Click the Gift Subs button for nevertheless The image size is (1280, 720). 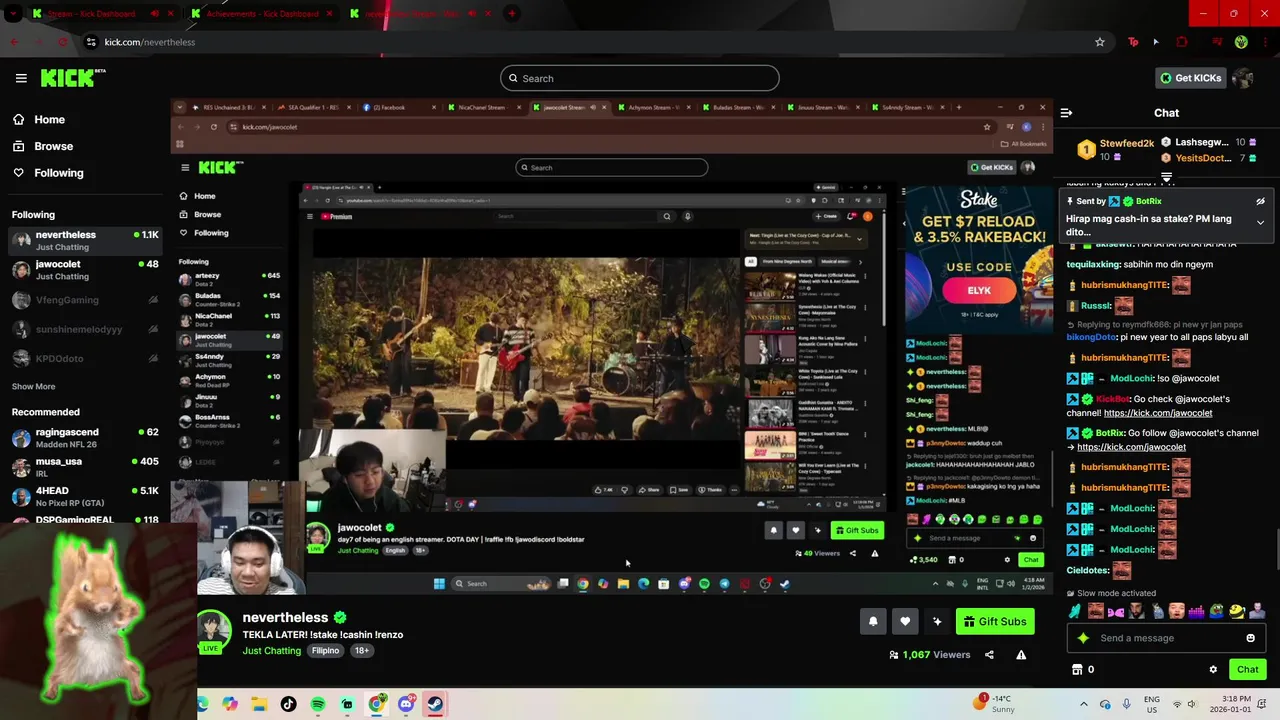995,621
